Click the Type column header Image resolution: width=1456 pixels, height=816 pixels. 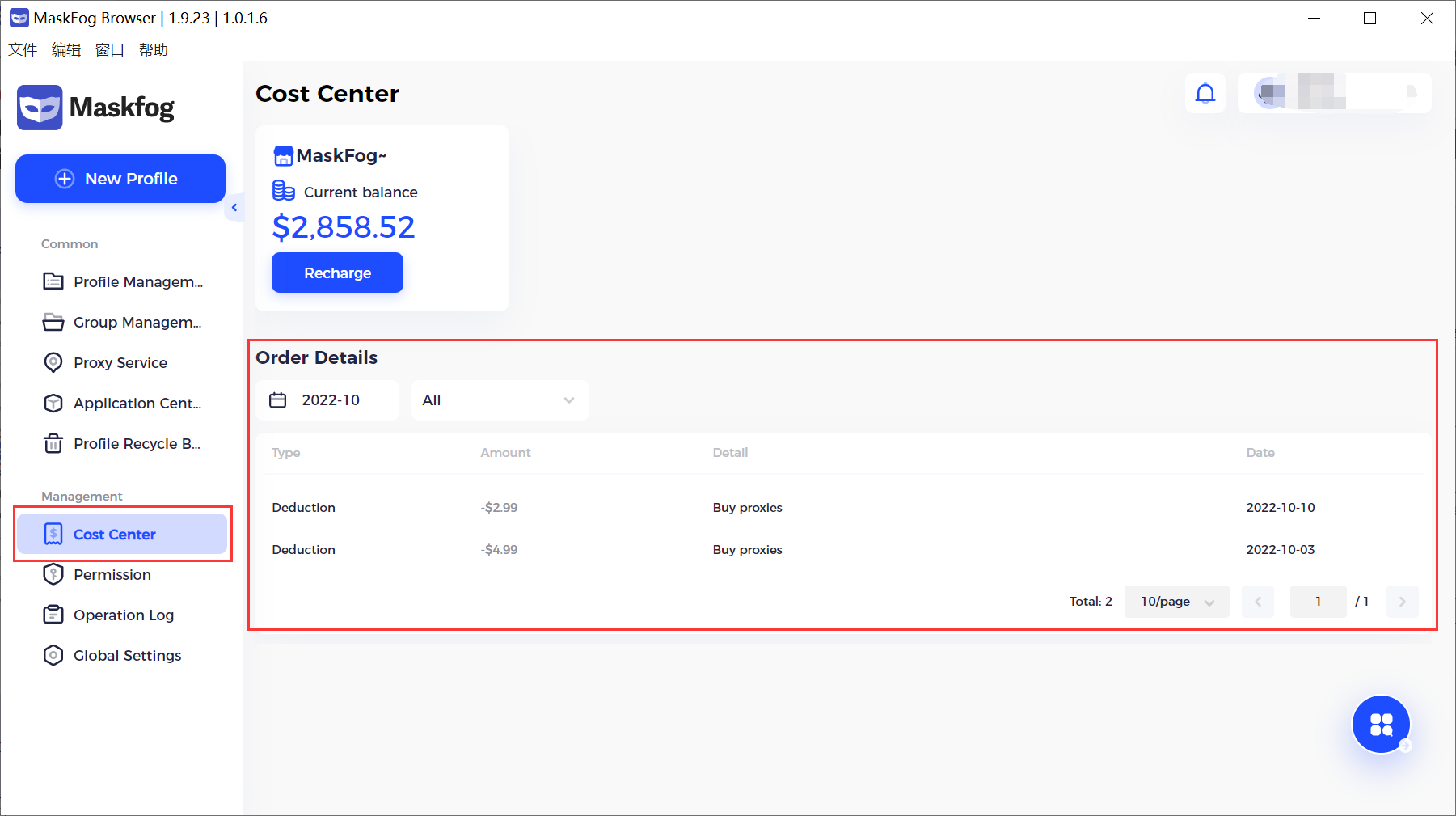286,453
